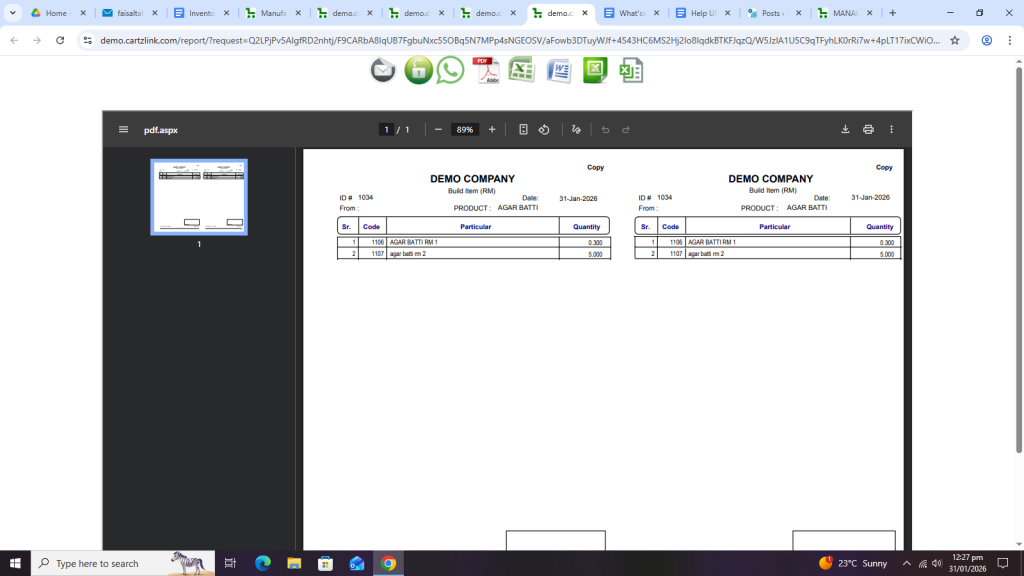Bookmark this page with star icon
Screen dimensions: 1024x576
[x=955, y=40]
